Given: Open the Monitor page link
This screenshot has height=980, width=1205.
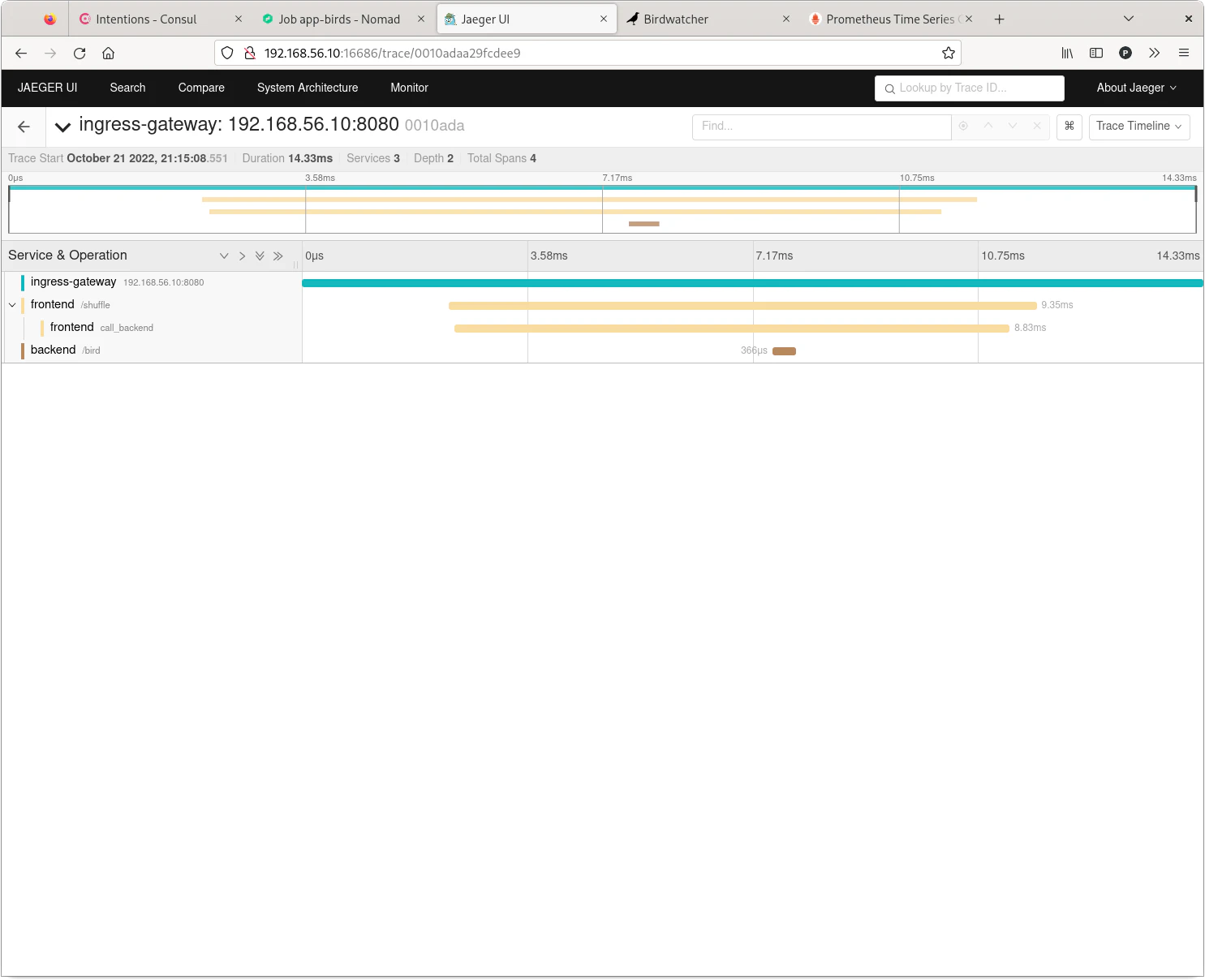Looking at the screenshot, I should click(x=409, y=88).
